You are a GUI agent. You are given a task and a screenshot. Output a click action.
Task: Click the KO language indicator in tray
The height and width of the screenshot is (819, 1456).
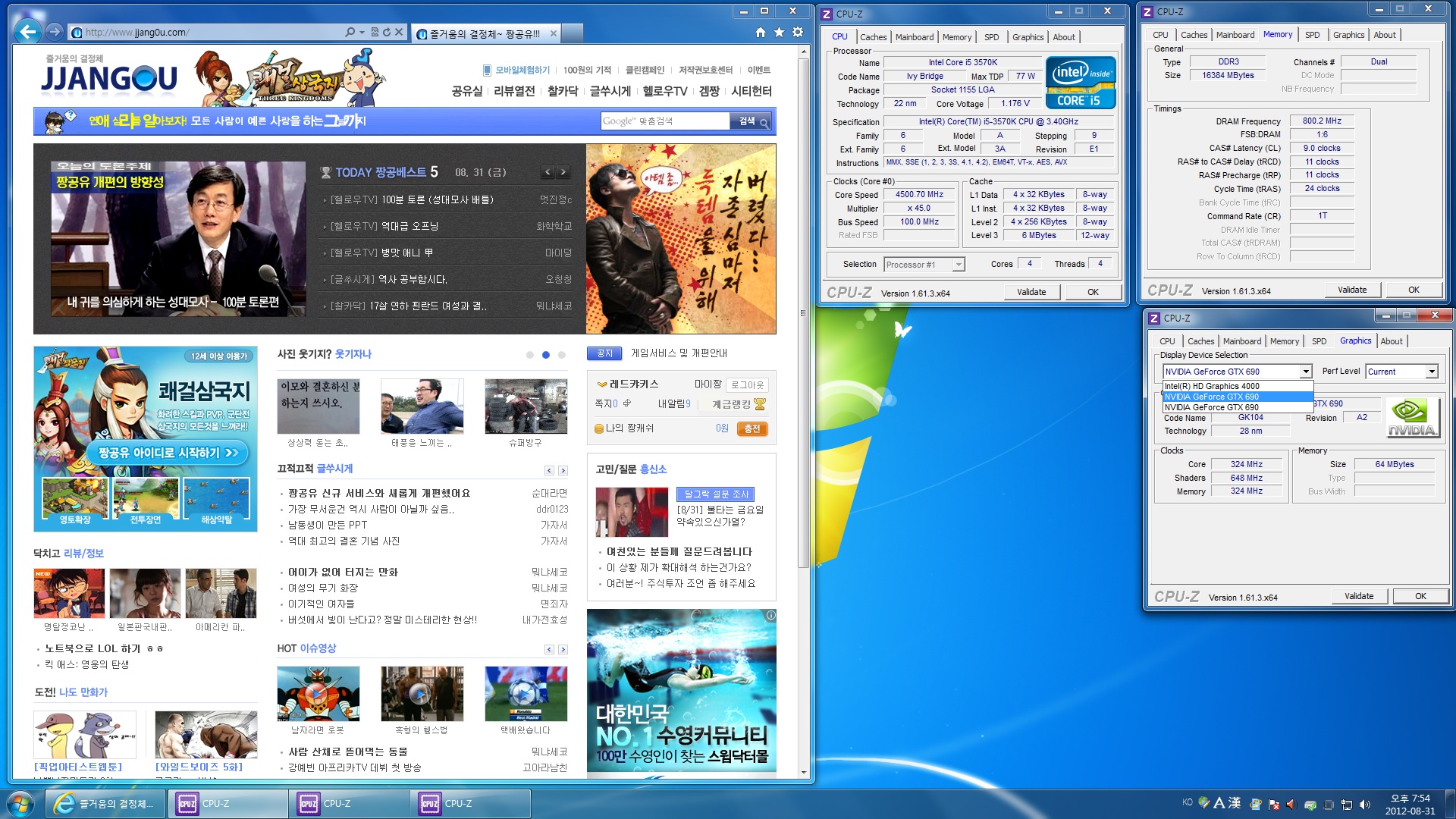click(1188, 802)
